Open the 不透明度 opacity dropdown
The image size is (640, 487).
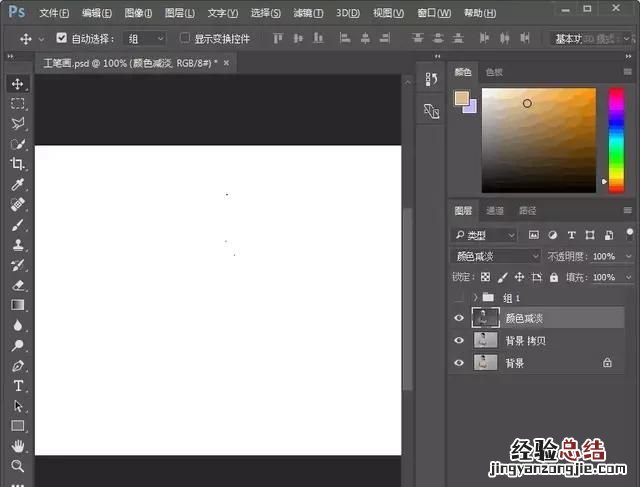tap(628, 256)
